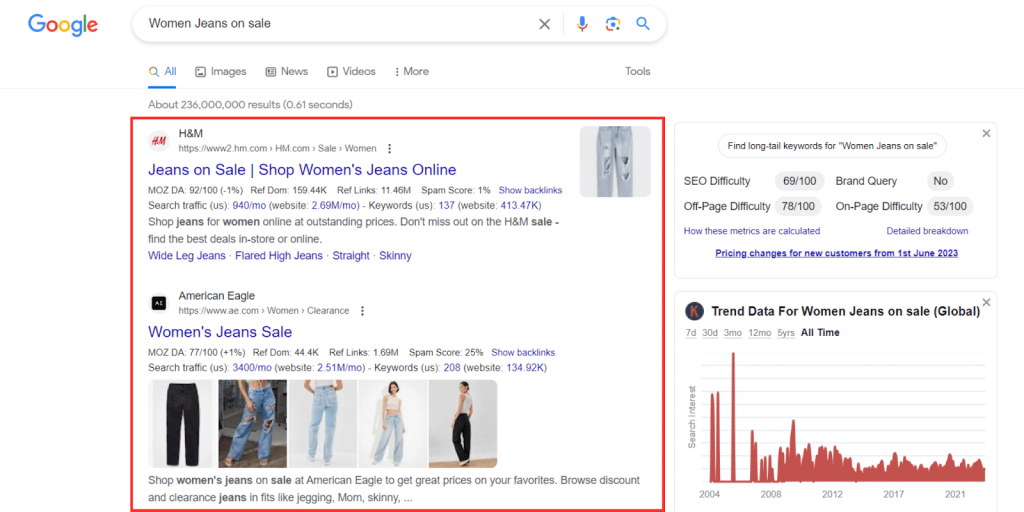This screenshot has height=512, width=1024.
Task: Open the Wide Leg Jeans sitelink
Action: tap(187, 256)
